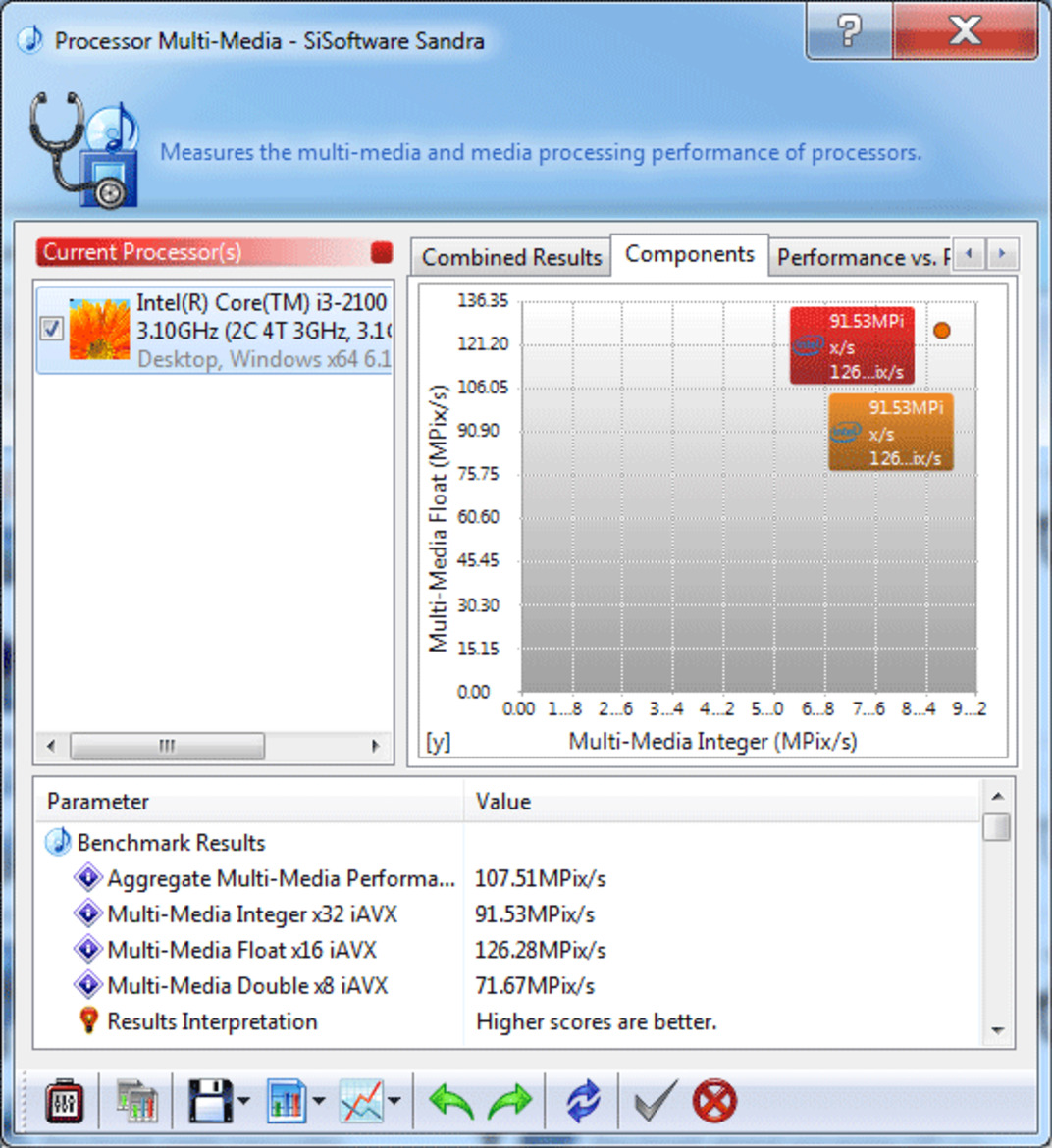The width and height of the screenshot is (1052, 1148).
Task: Click the Value column header
Action: coord(723,802)
